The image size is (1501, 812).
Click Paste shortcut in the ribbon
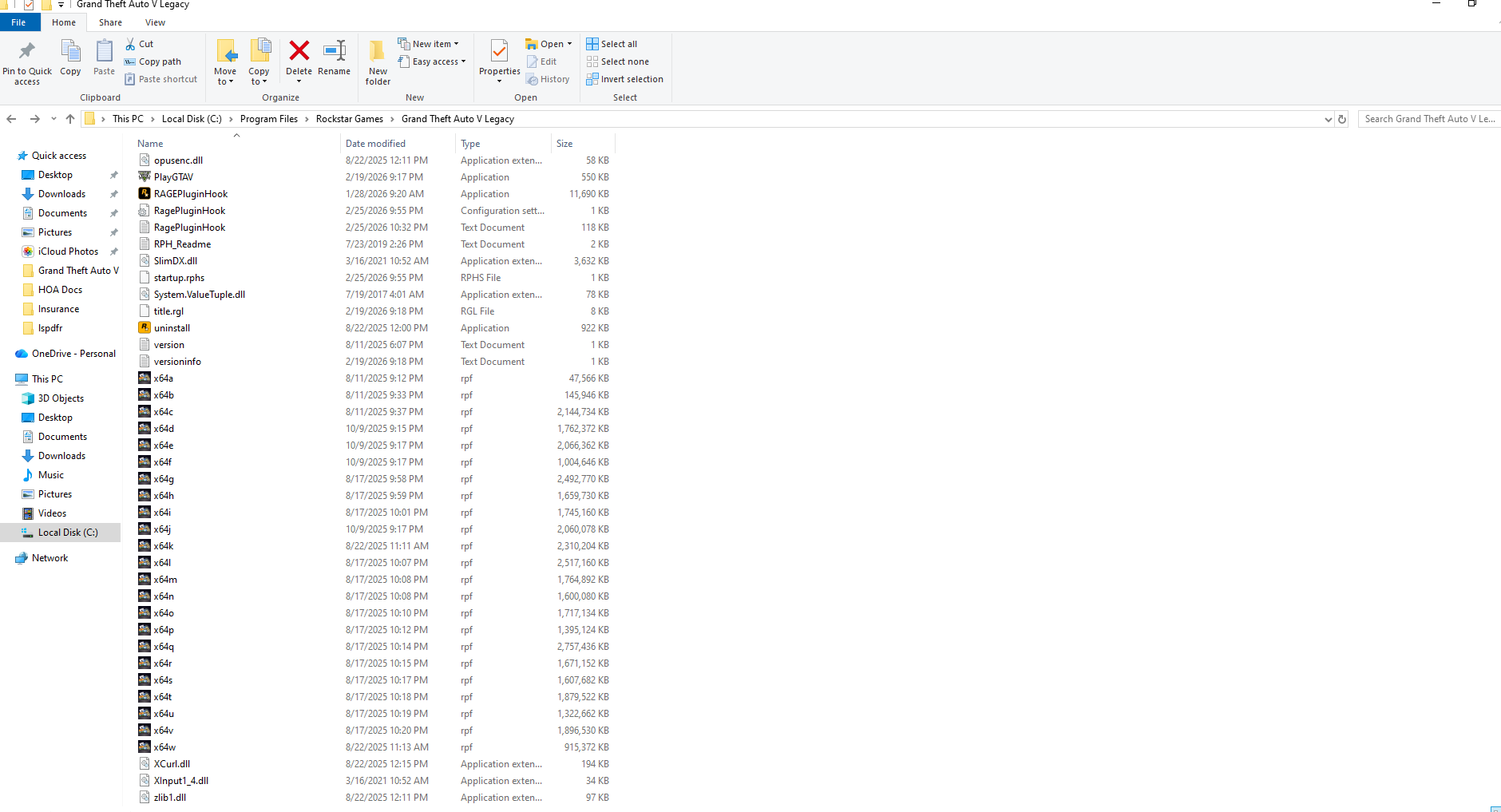coord(160,79)
